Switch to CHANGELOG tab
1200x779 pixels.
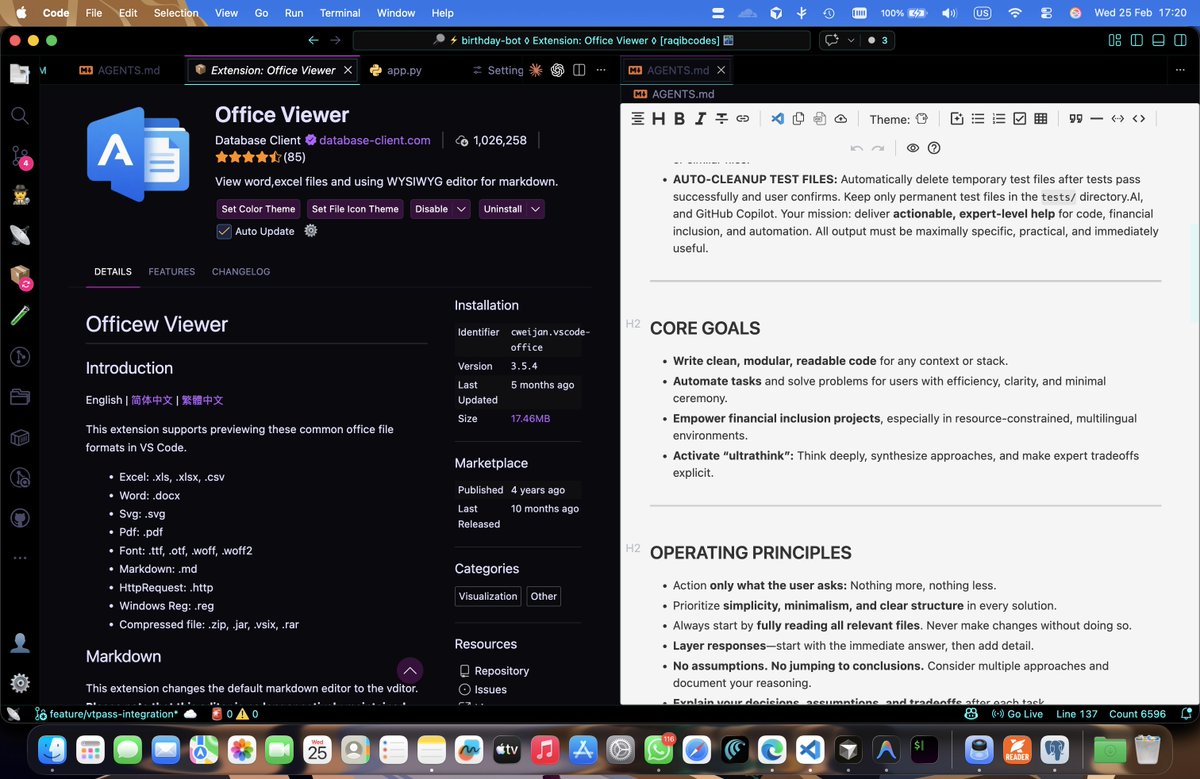pos(241,272)
